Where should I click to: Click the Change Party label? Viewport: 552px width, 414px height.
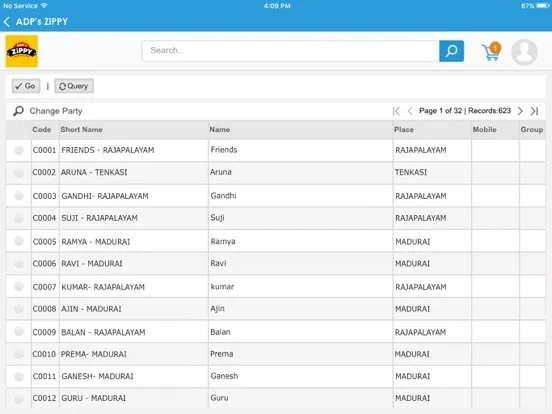[x=56, y=111]
